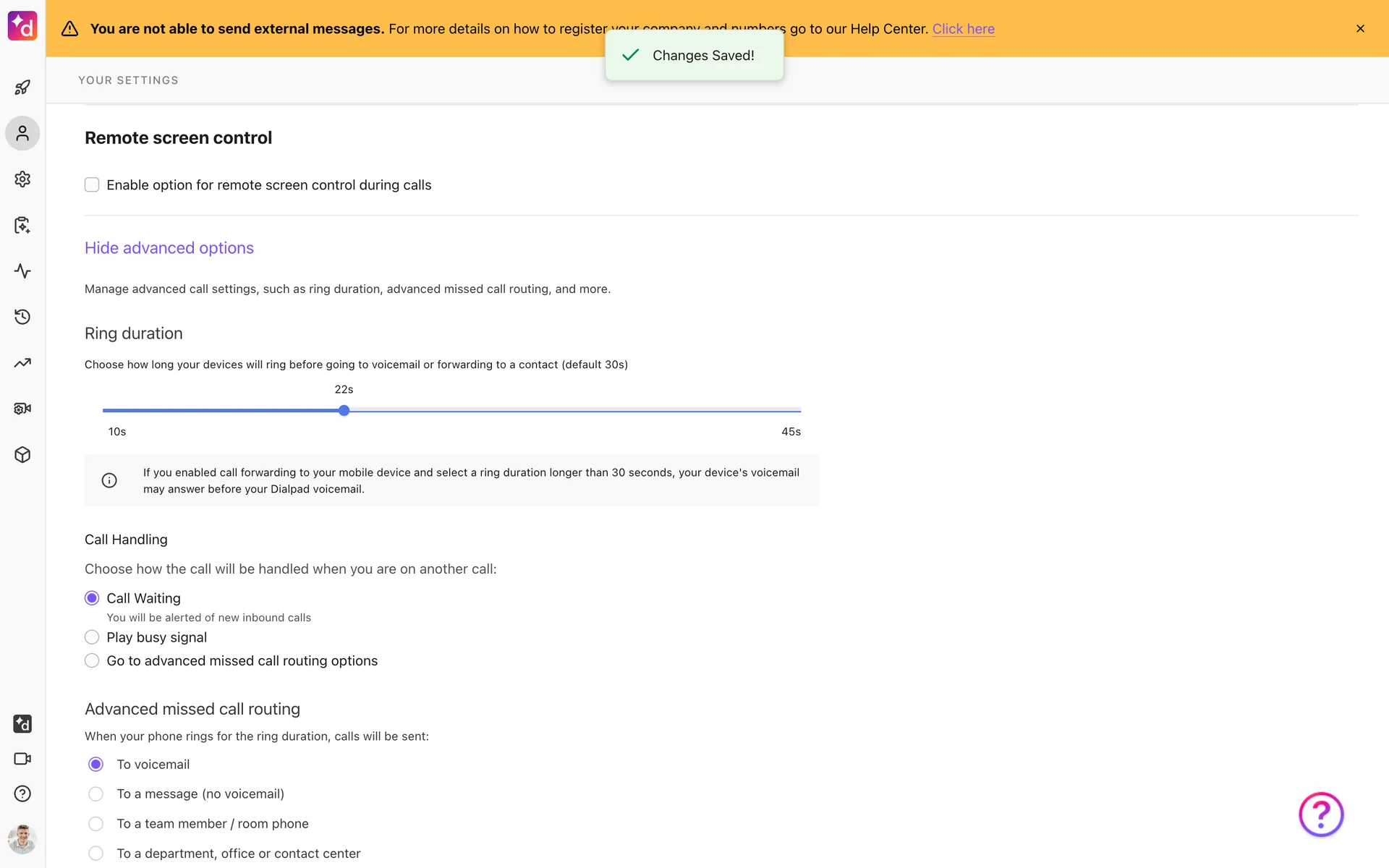Open the gear settings icon in sidebar
Image resolution: width=1389 pixels, height=868 pixels.
22,179
